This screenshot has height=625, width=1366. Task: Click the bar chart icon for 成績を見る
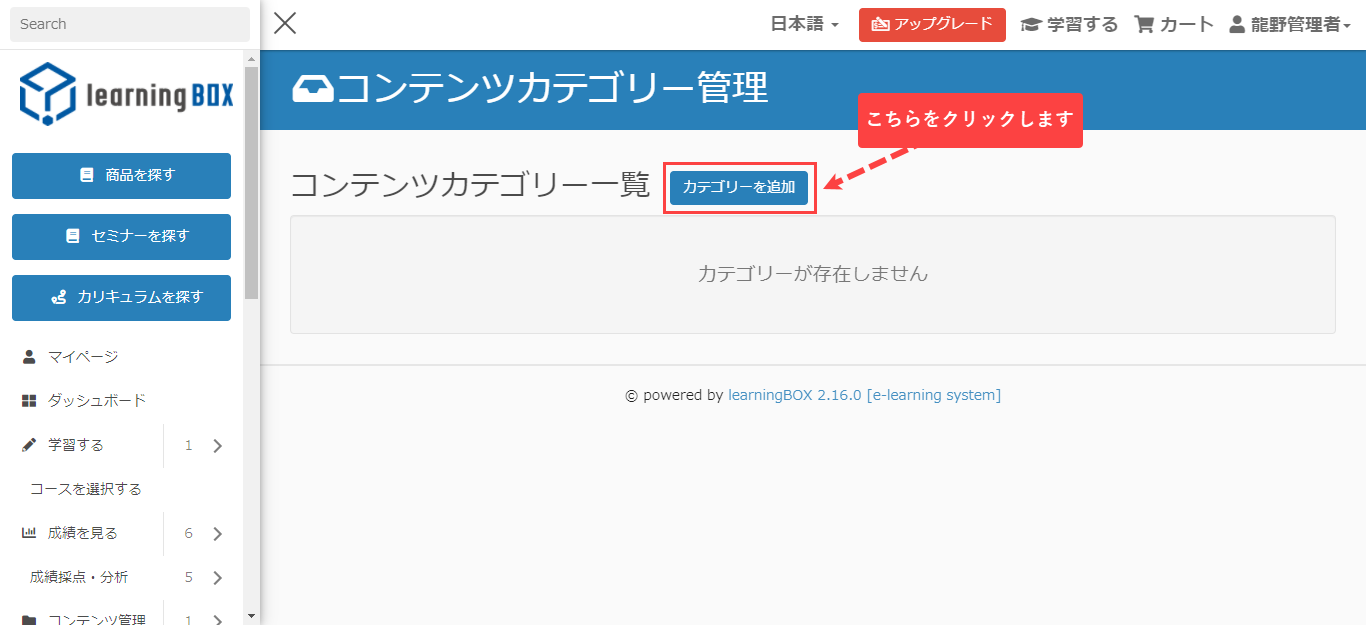[29, 533]
